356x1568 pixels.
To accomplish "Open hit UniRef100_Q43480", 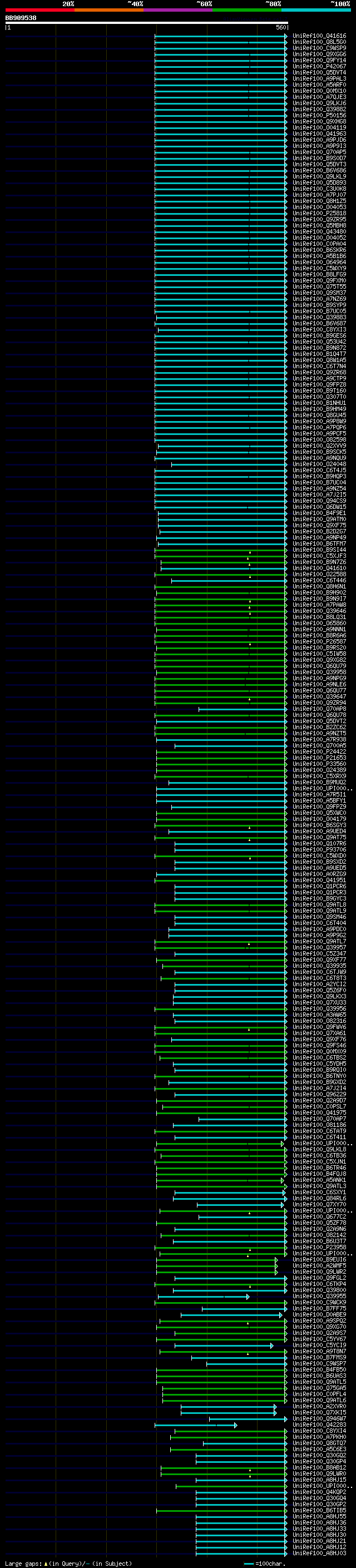I will [x=319, y=231].
